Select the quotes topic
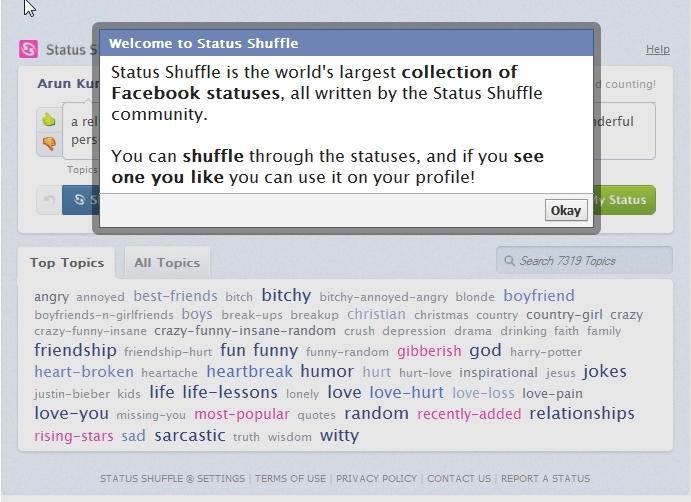691x502 pixels. [x=316, y=415]
